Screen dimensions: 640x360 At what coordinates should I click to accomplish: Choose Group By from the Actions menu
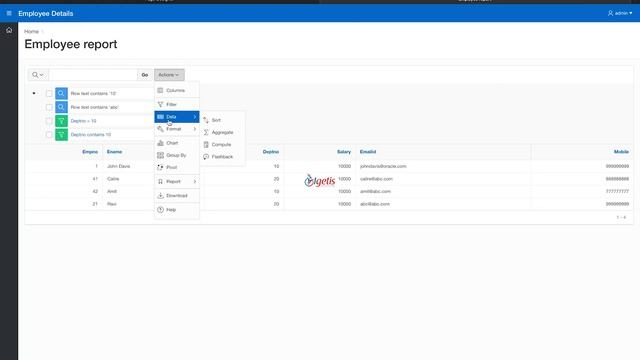tap(177, 155)
